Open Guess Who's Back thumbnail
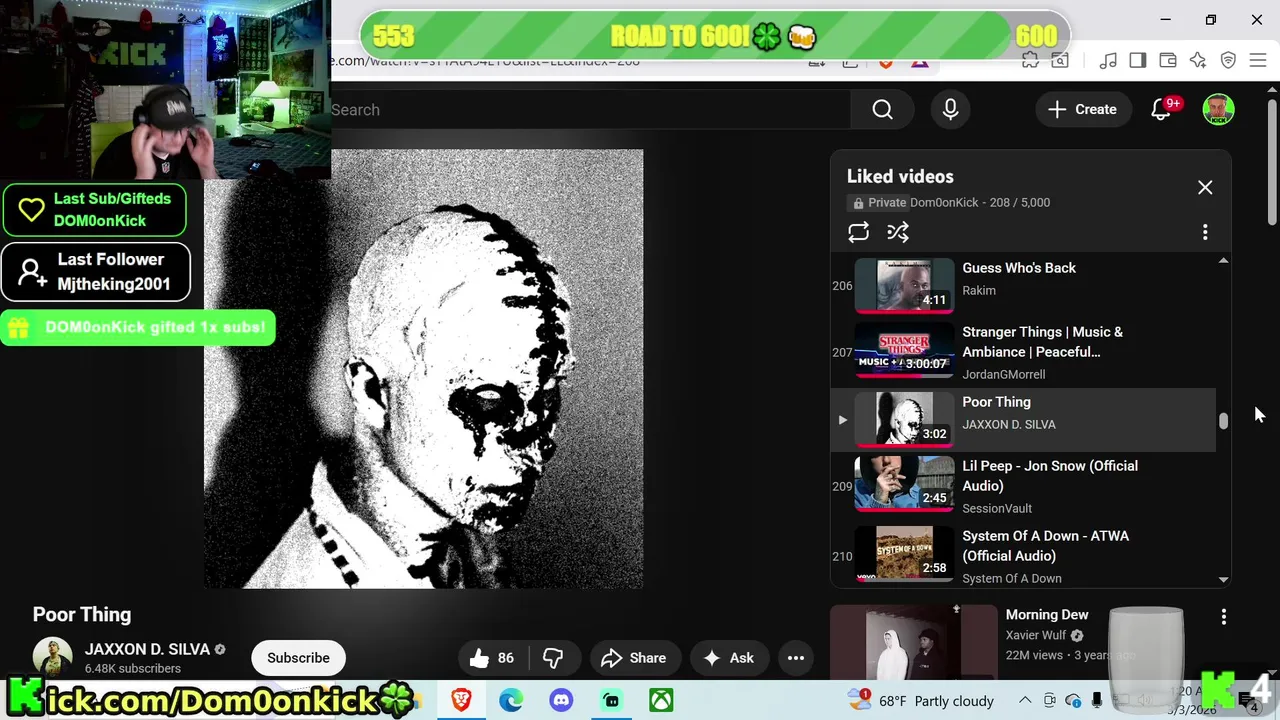This screenshot has height=720, width=1280. tap(904, 286)
